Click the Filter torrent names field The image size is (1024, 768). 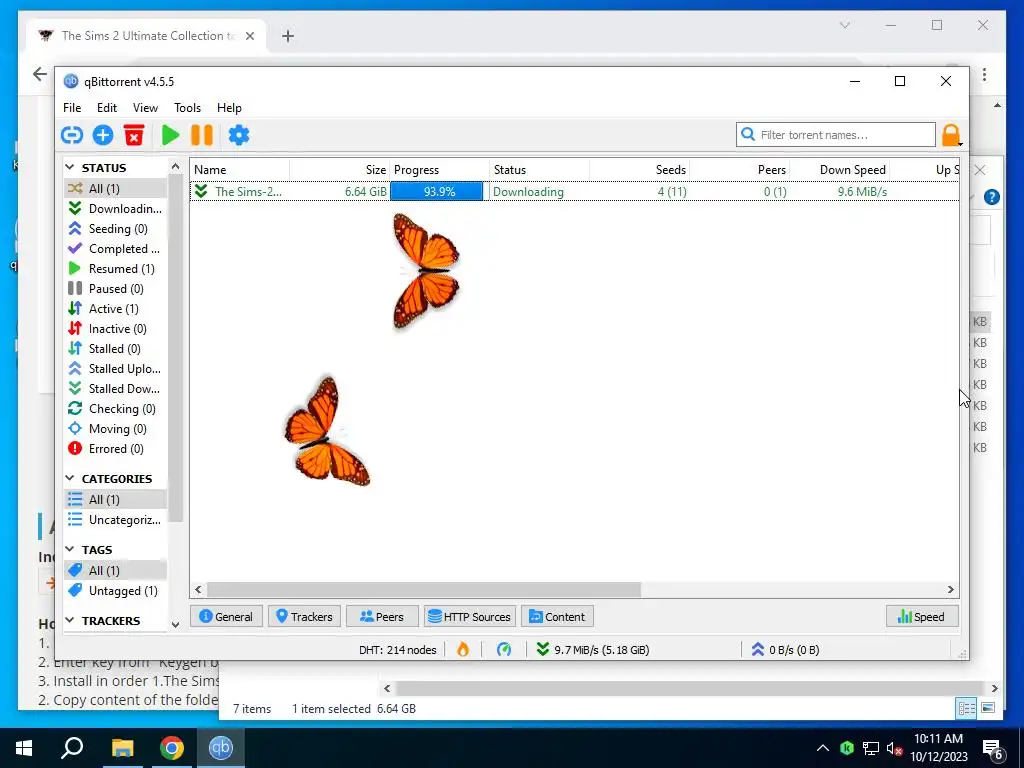836,135
